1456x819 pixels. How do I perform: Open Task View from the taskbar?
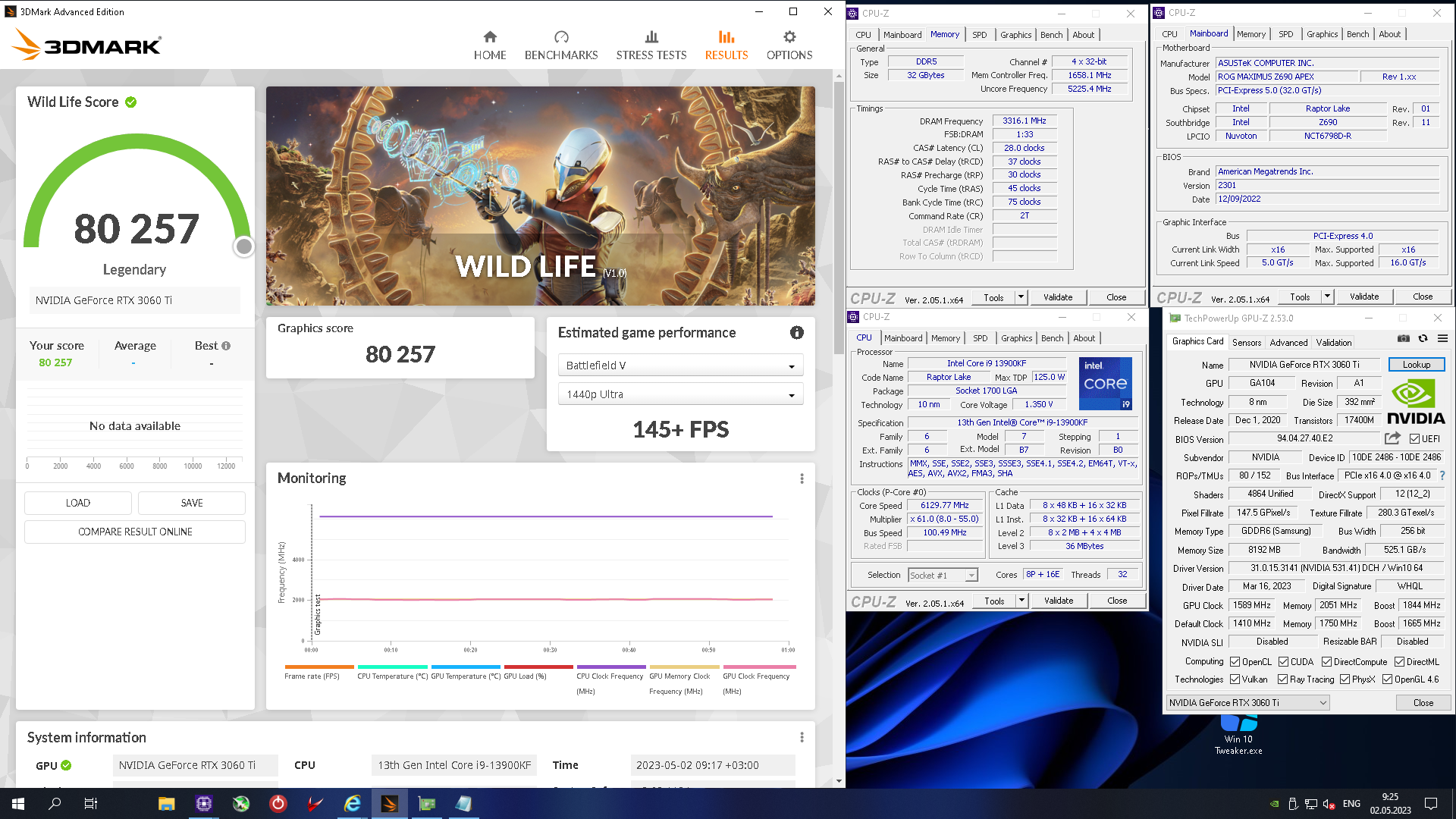pyautogui.click(x=91, y=804)
